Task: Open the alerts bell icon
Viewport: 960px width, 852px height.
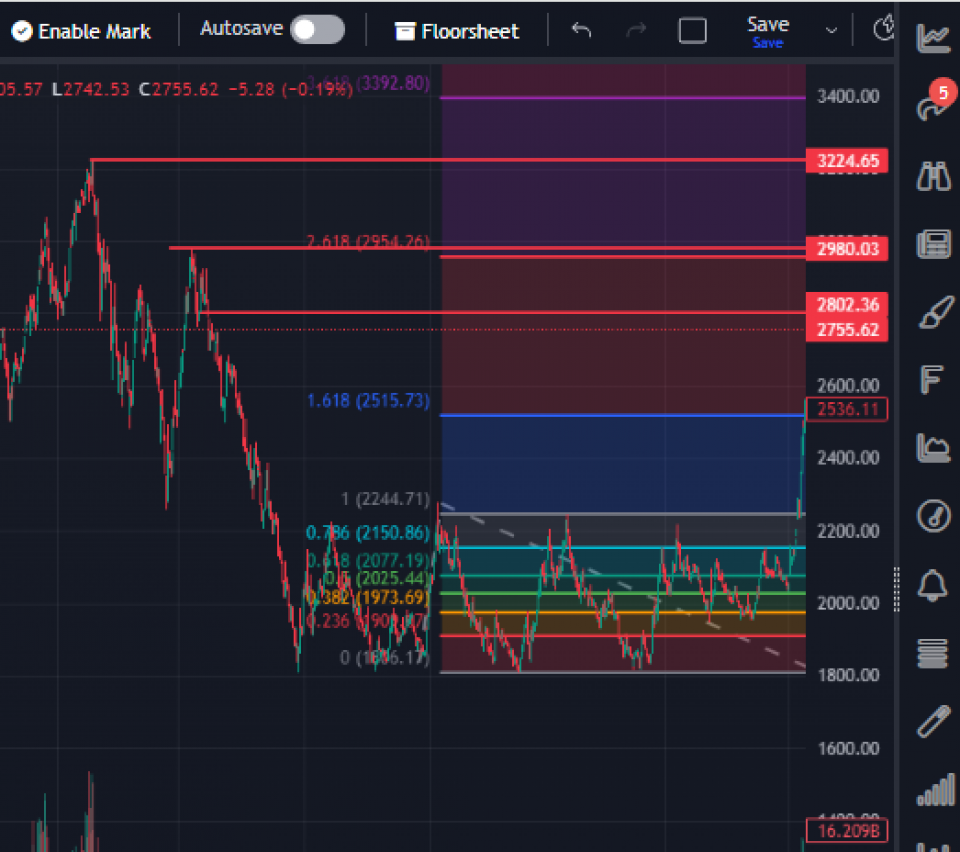Action: click(x=933, y=583)
